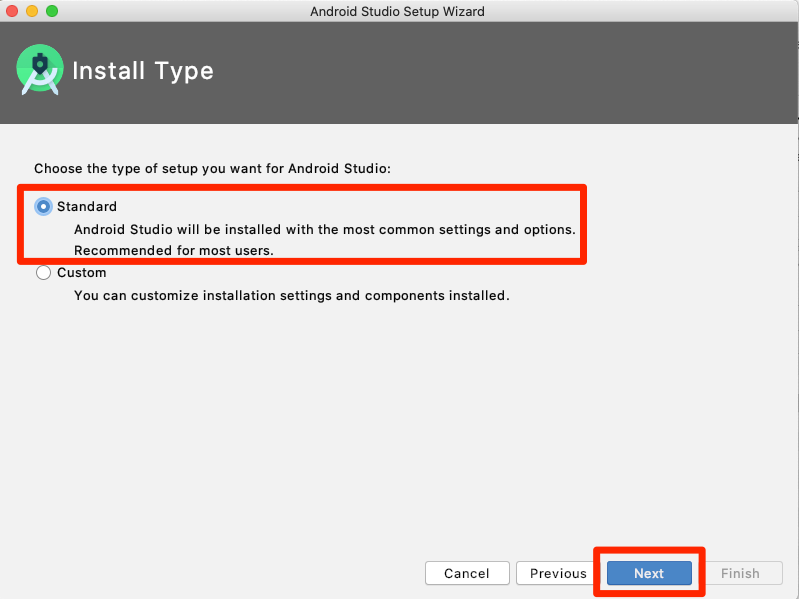Image resolution: width=799 pixels, height=599 pixels.
Task: Click the 'Custom' option label
Action: [82, 273]
